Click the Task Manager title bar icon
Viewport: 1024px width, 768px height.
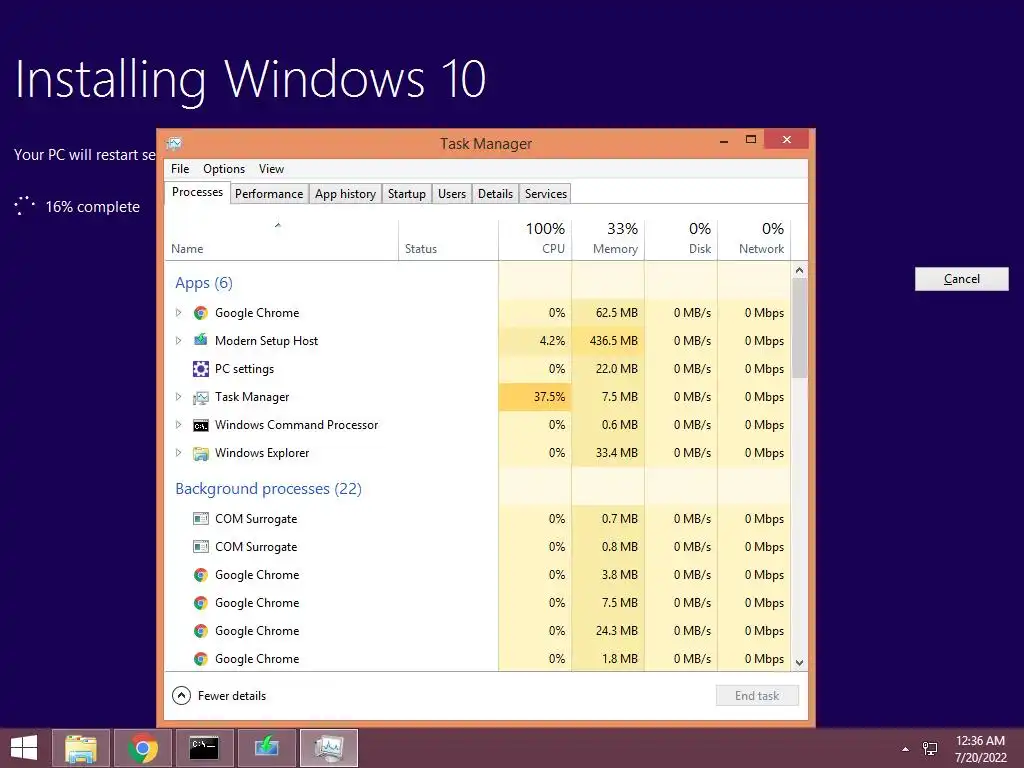[174, 144]
